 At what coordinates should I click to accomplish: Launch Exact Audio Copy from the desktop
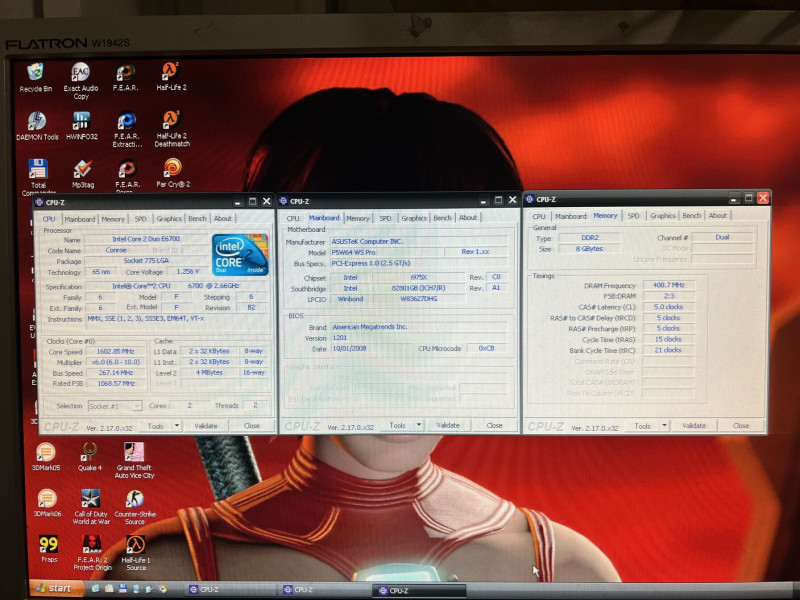pos(81,81)
